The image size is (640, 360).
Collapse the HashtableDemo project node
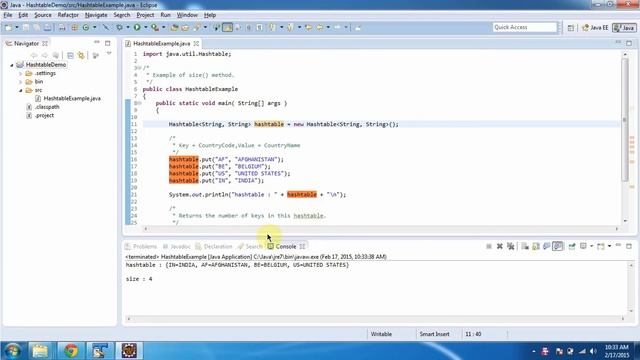(12, 65)
